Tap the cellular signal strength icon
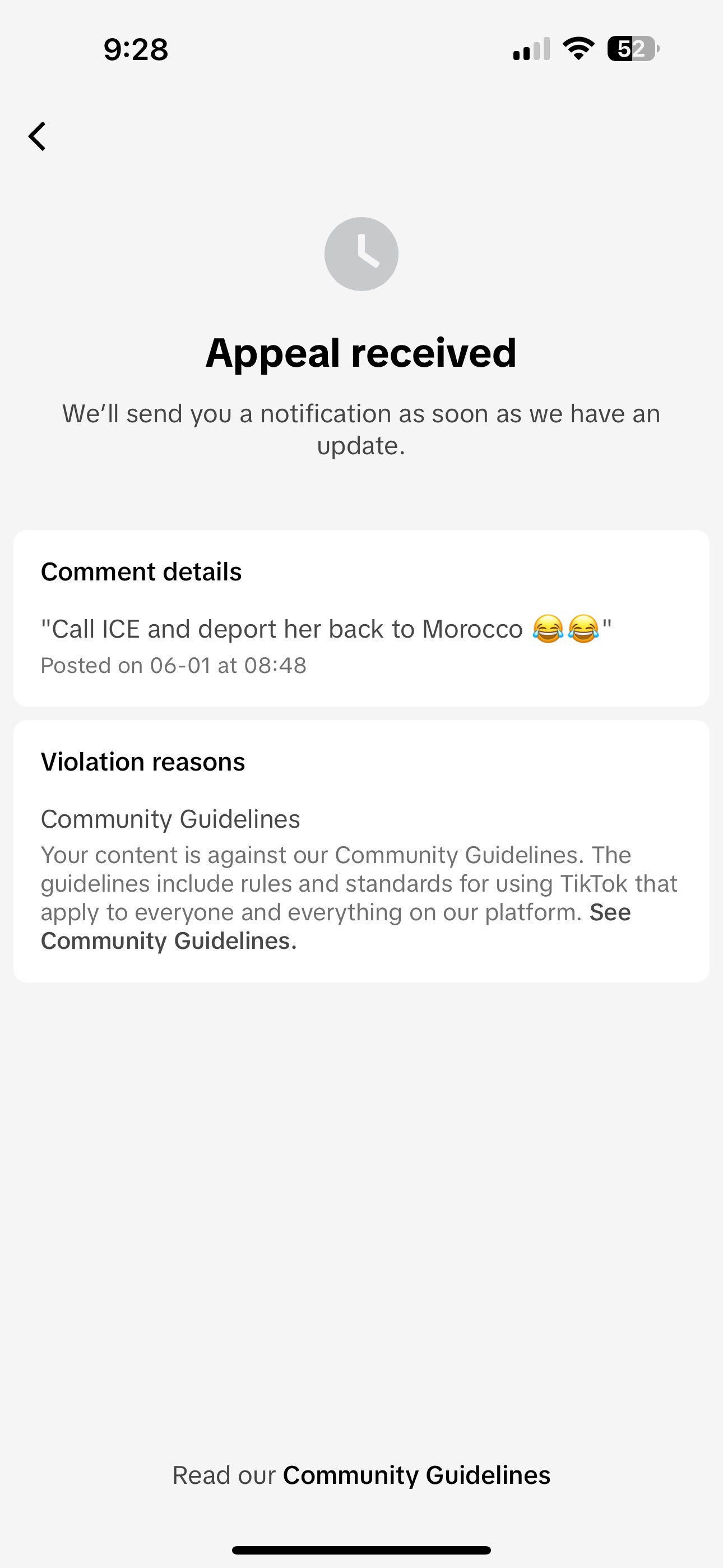 point(531,49)
